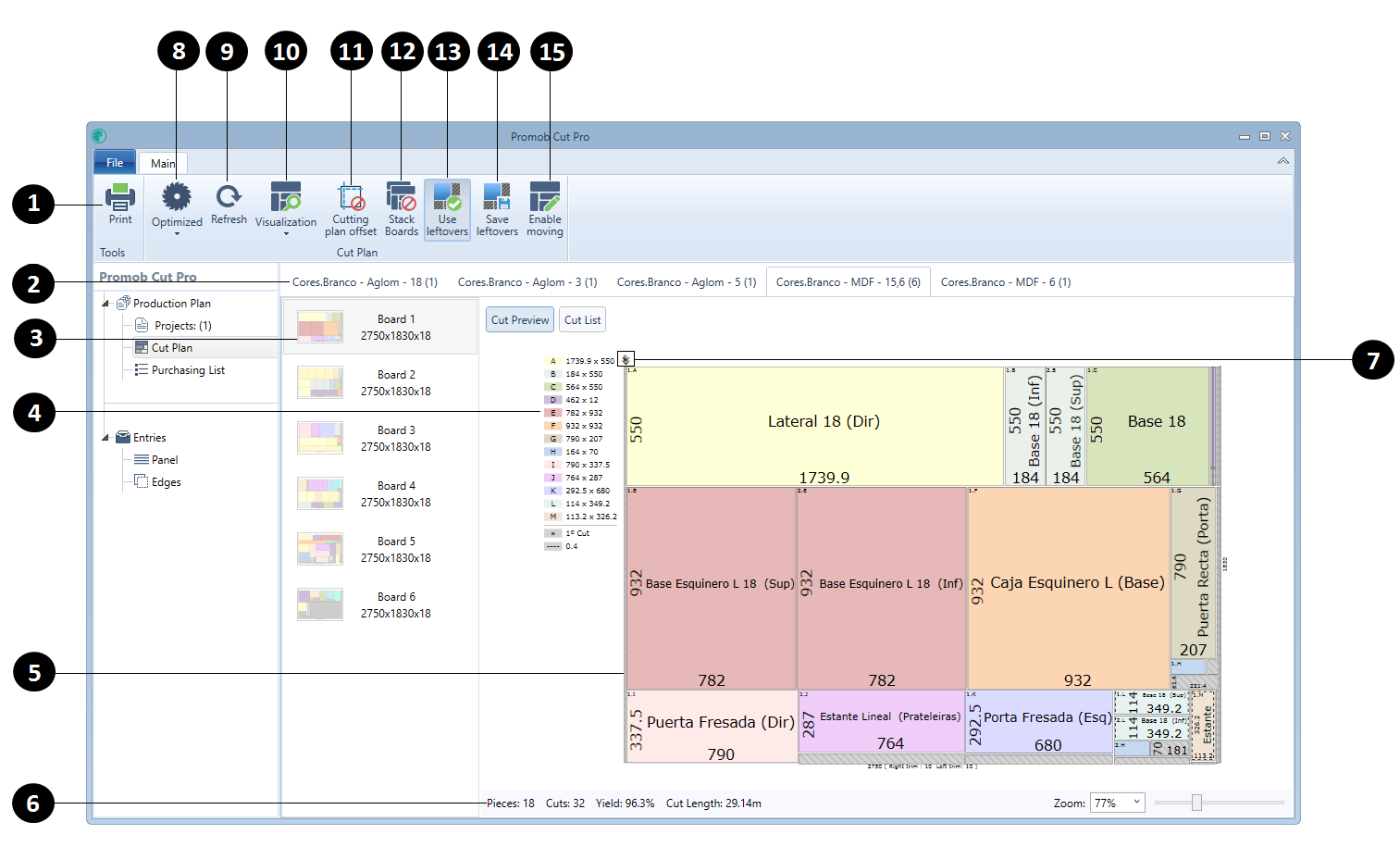Image resolution: width=1400 pixels, height=847 pixels.
Task: Click the Yield: 96.3% status text
Action: tap(625, 803)
